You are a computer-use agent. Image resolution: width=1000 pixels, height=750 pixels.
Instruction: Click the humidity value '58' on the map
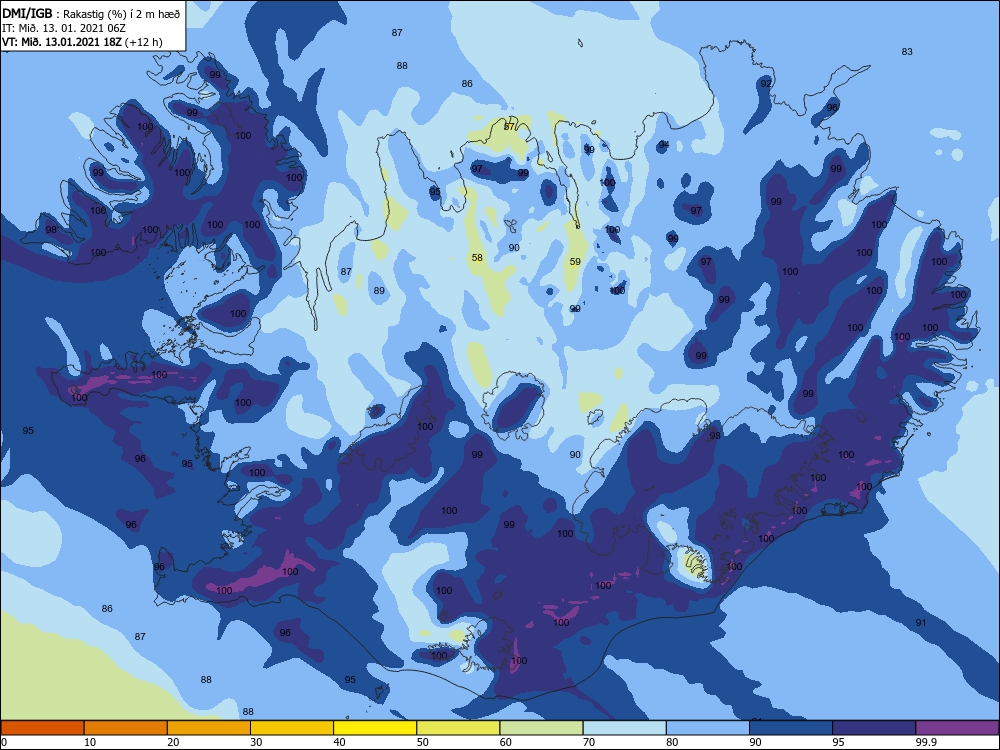coord(477,258)
